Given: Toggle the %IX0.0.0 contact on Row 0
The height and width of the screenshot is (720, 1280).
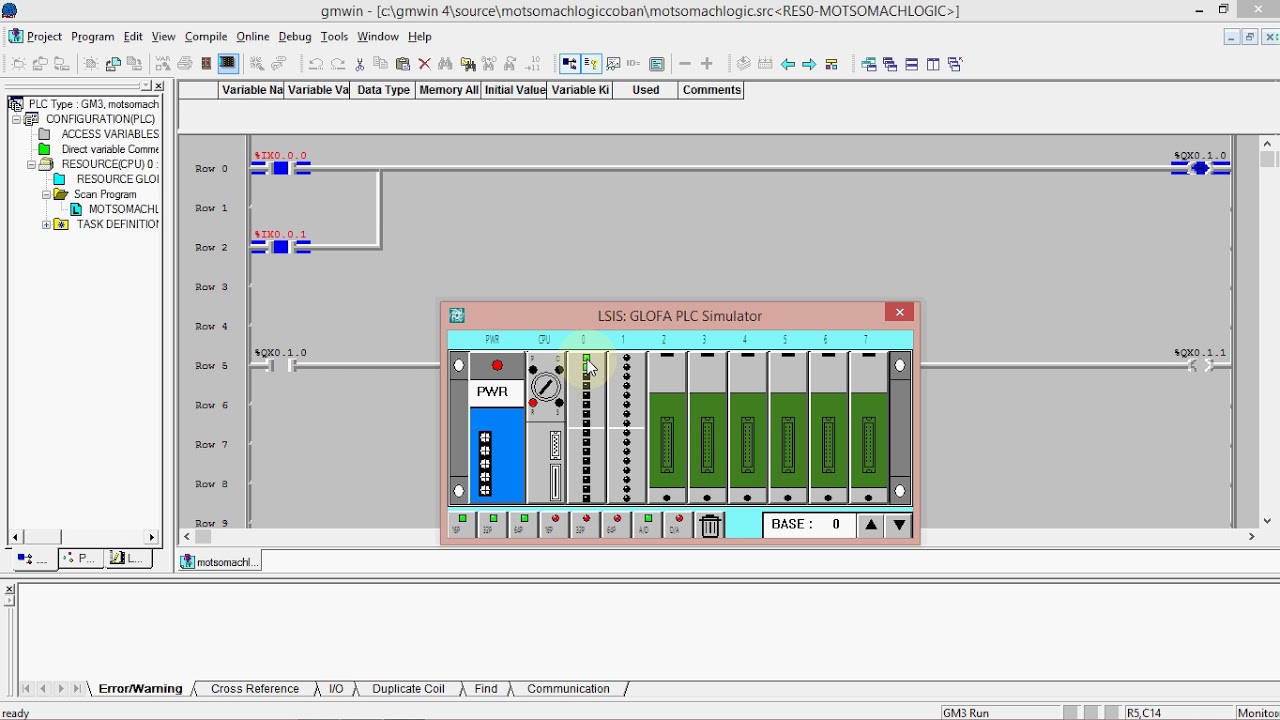Looking at the screenshot, I should [281, 168].
